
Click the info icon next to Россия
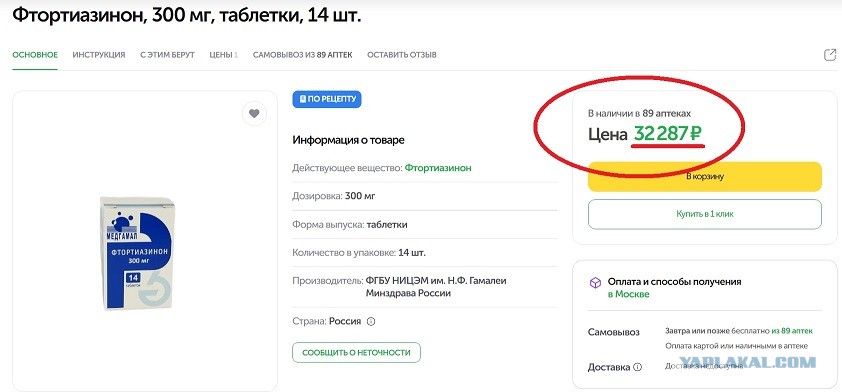click(x=371, y=322)
